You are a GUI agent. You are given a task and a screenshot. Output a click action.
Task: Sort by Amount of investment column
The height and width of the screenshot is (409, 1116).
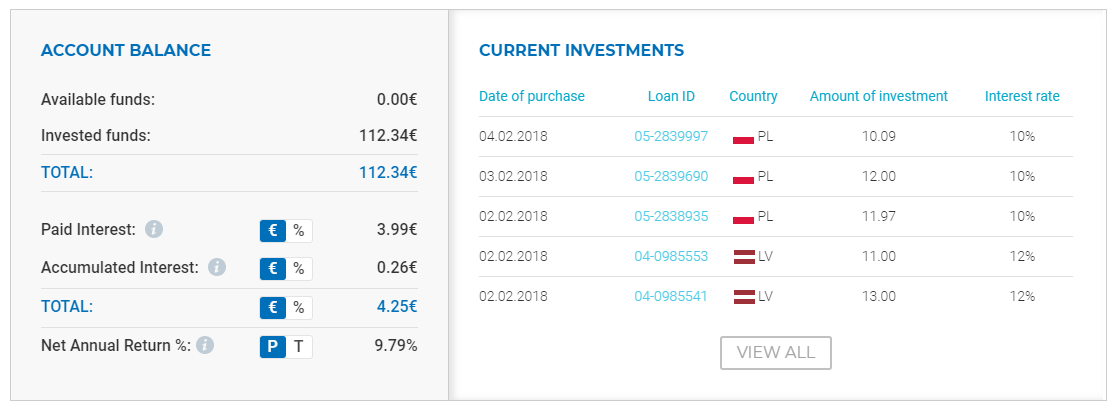(x=879, y=96)
